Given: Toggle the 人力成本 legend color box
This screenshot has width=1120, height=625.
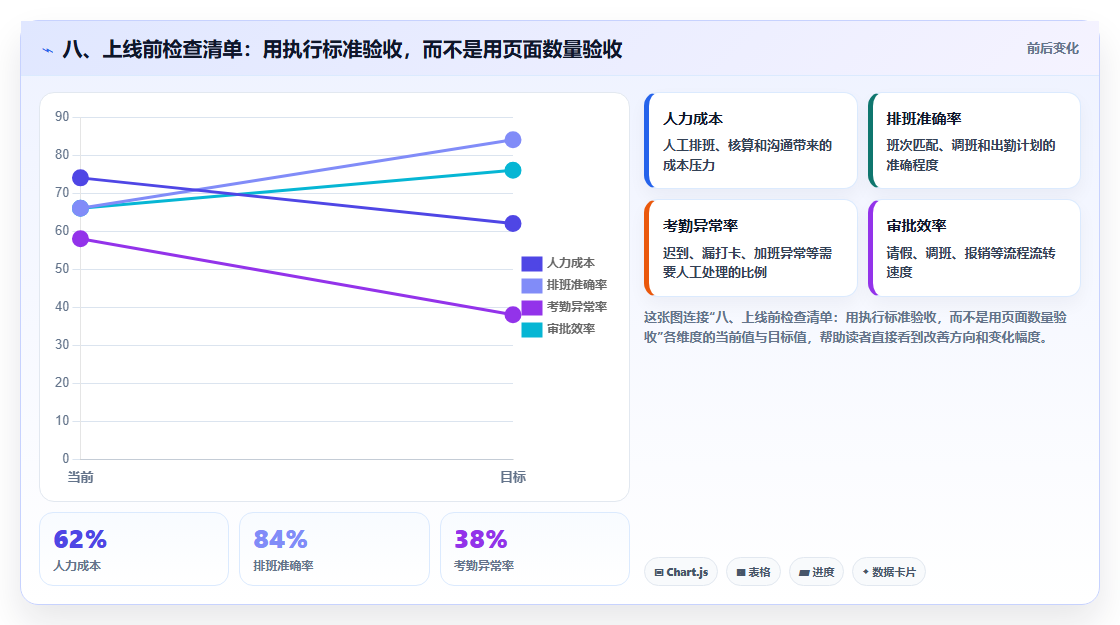Looking at the screenshot, I should [531, 264].
